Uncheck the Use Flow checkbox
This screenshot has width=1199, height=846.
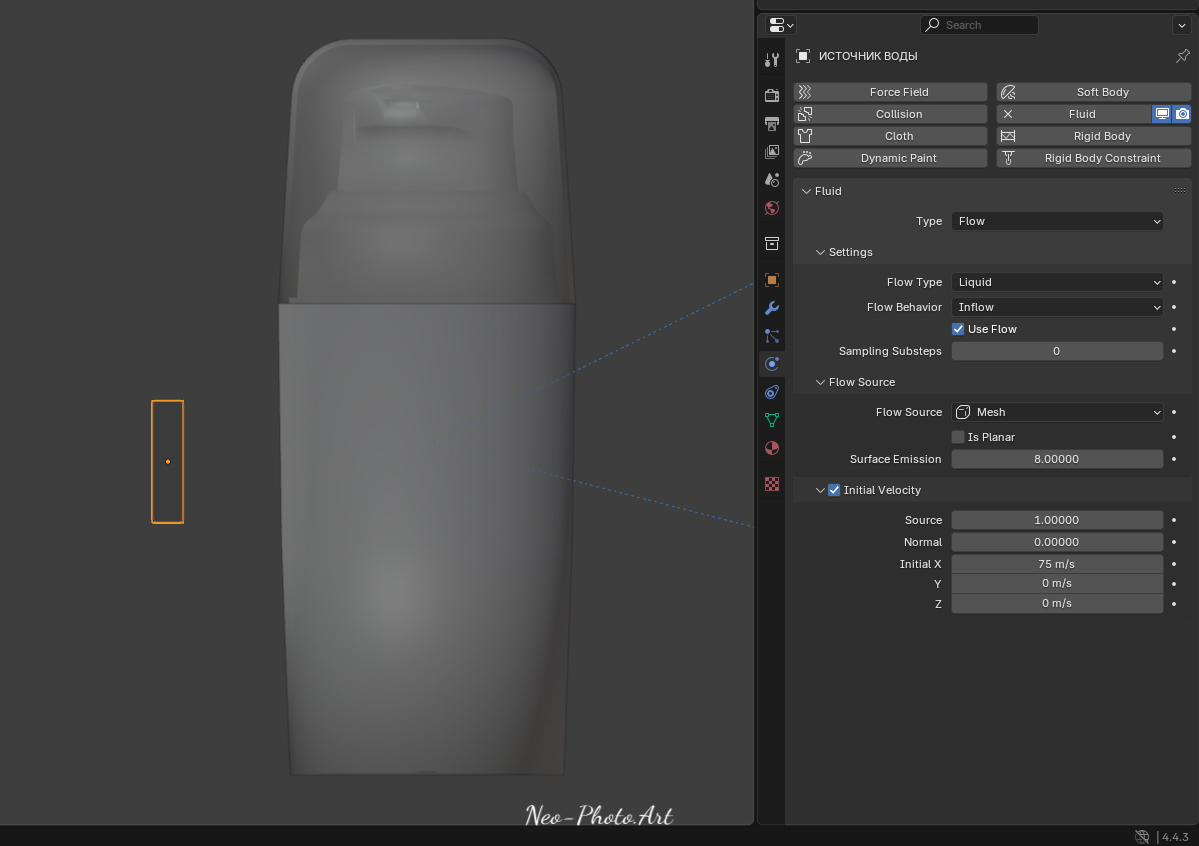coord(958,329)
